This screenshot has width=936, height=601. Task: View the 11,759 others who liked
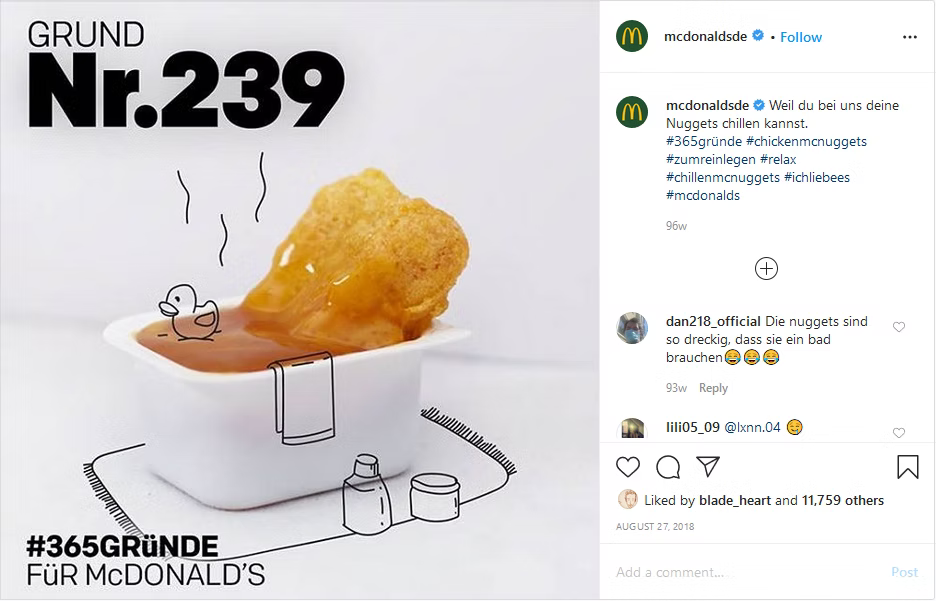click(x=842, y=500)
